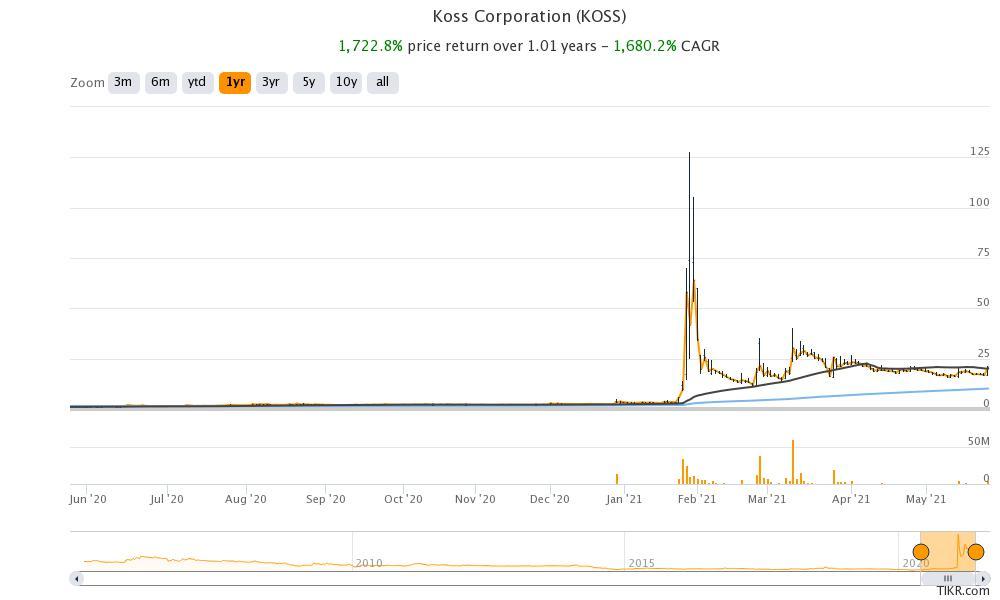The width and height of the screenshot is (1000, 600).
Task: Click the 1,680.2% CAGR value
Action: click(645, 46)
